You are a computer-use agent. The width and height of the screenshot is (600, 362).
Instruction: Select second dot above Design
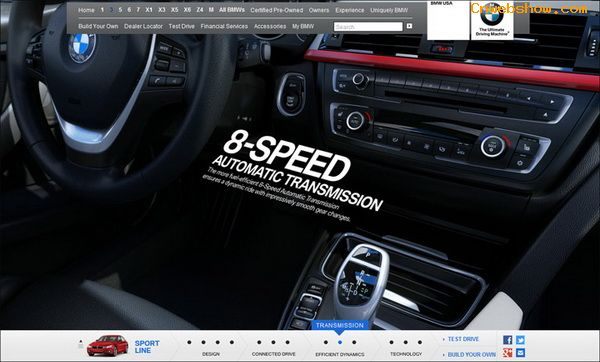[203, 342]
